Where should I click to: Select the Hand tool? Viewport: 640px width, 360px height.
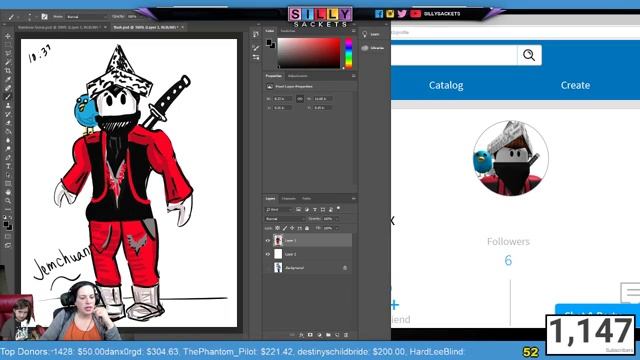pos(8,192)
